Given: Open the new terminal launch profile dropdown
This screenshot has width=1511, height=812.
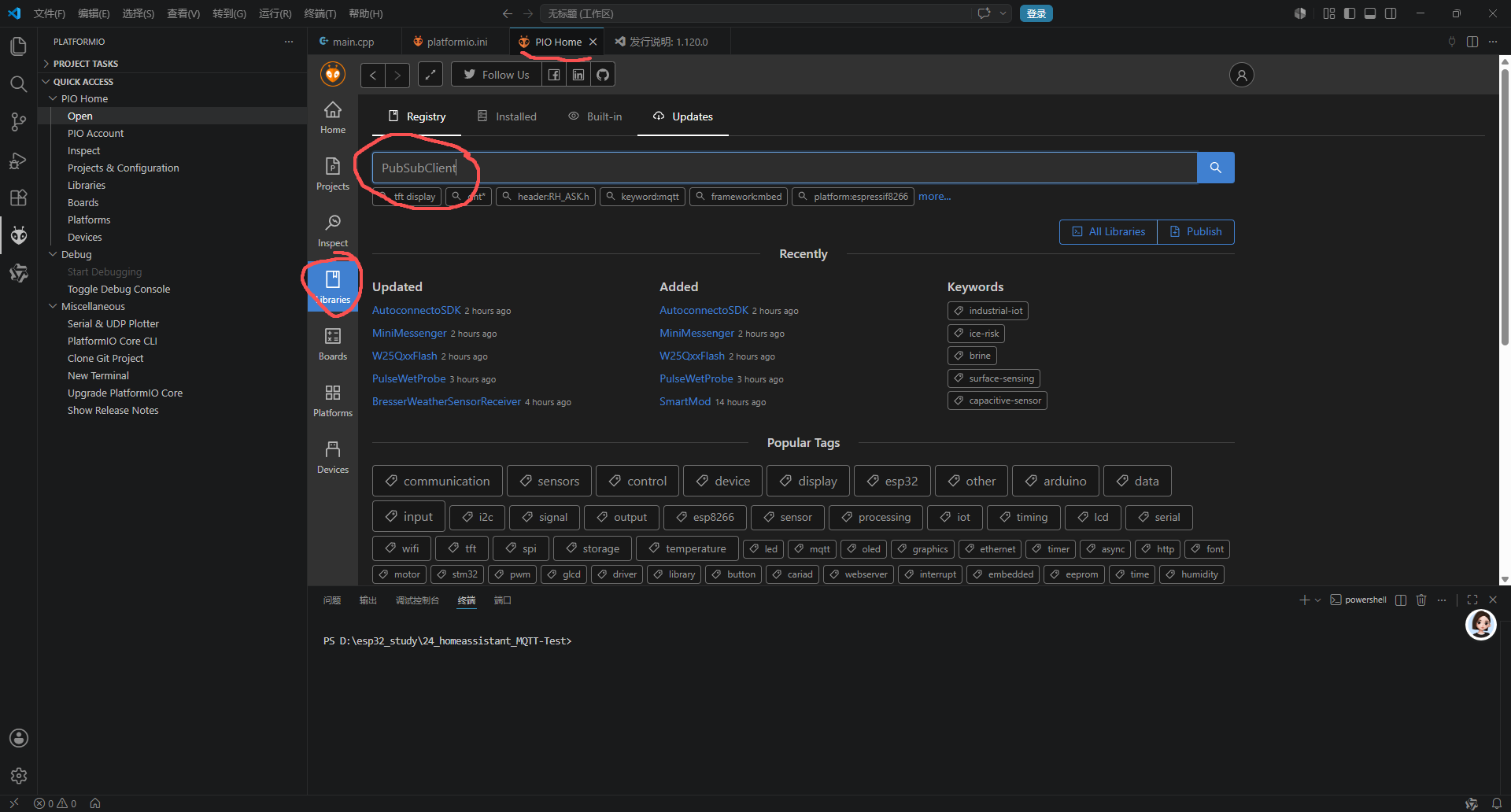Looking at the screenshot, I should pos(1318,600).
